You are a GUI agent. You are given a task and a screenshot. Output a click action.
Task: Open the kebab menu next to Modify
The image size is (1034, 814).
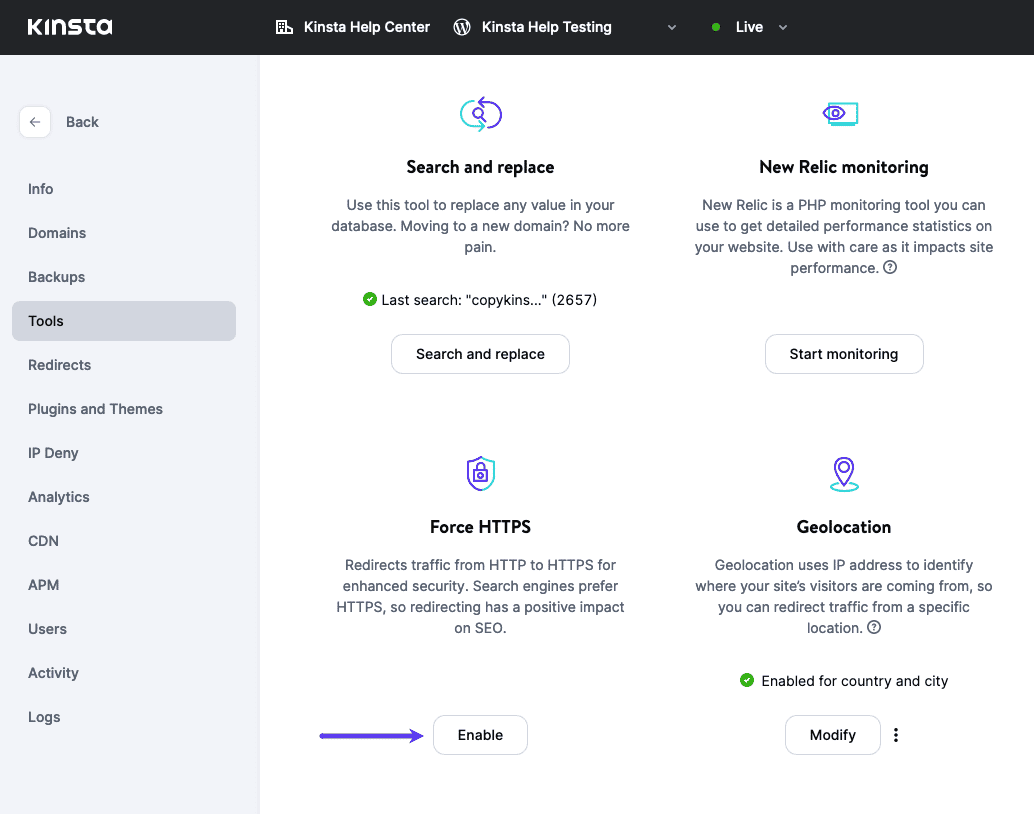pos(896,734)
